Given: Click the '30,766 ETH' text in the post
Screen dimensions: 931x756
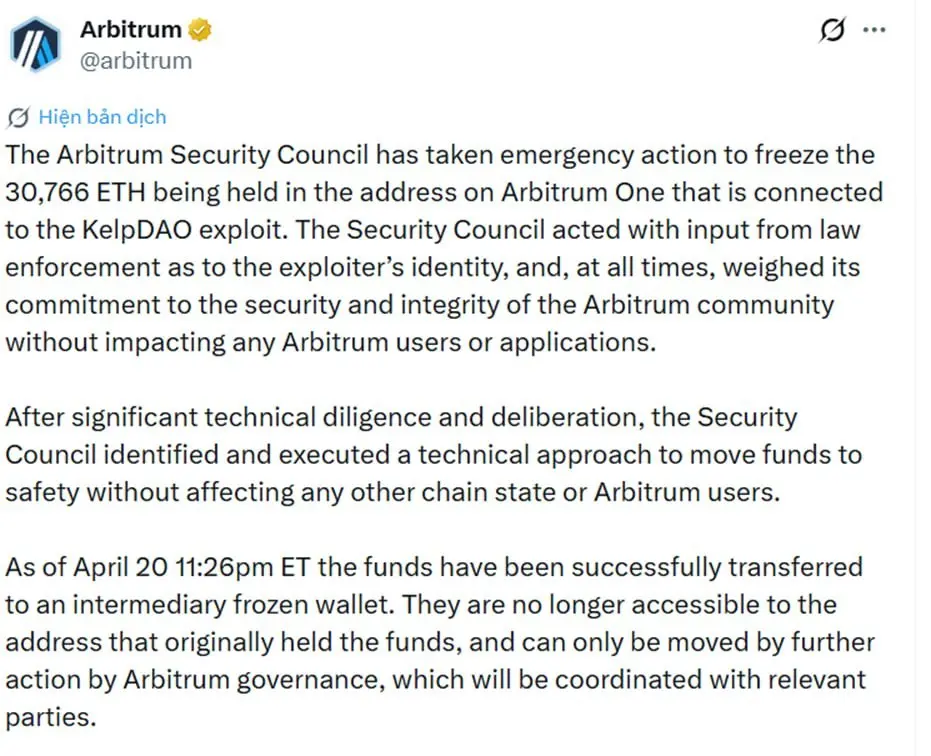Looking at the screenshot, I should coord(75,192).
